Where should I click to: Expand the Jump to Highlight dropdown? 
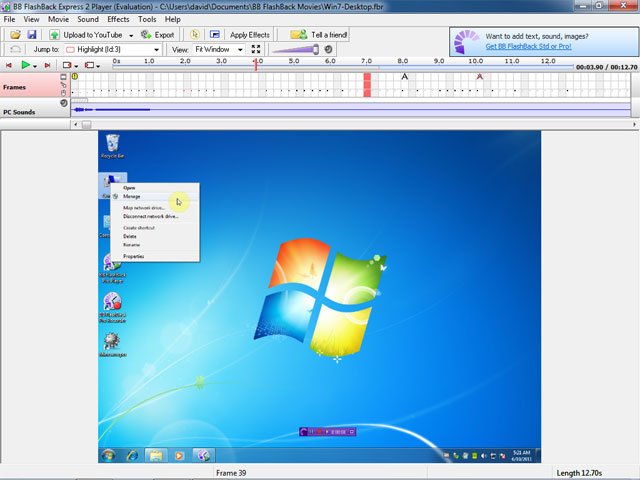pos(156,49)
